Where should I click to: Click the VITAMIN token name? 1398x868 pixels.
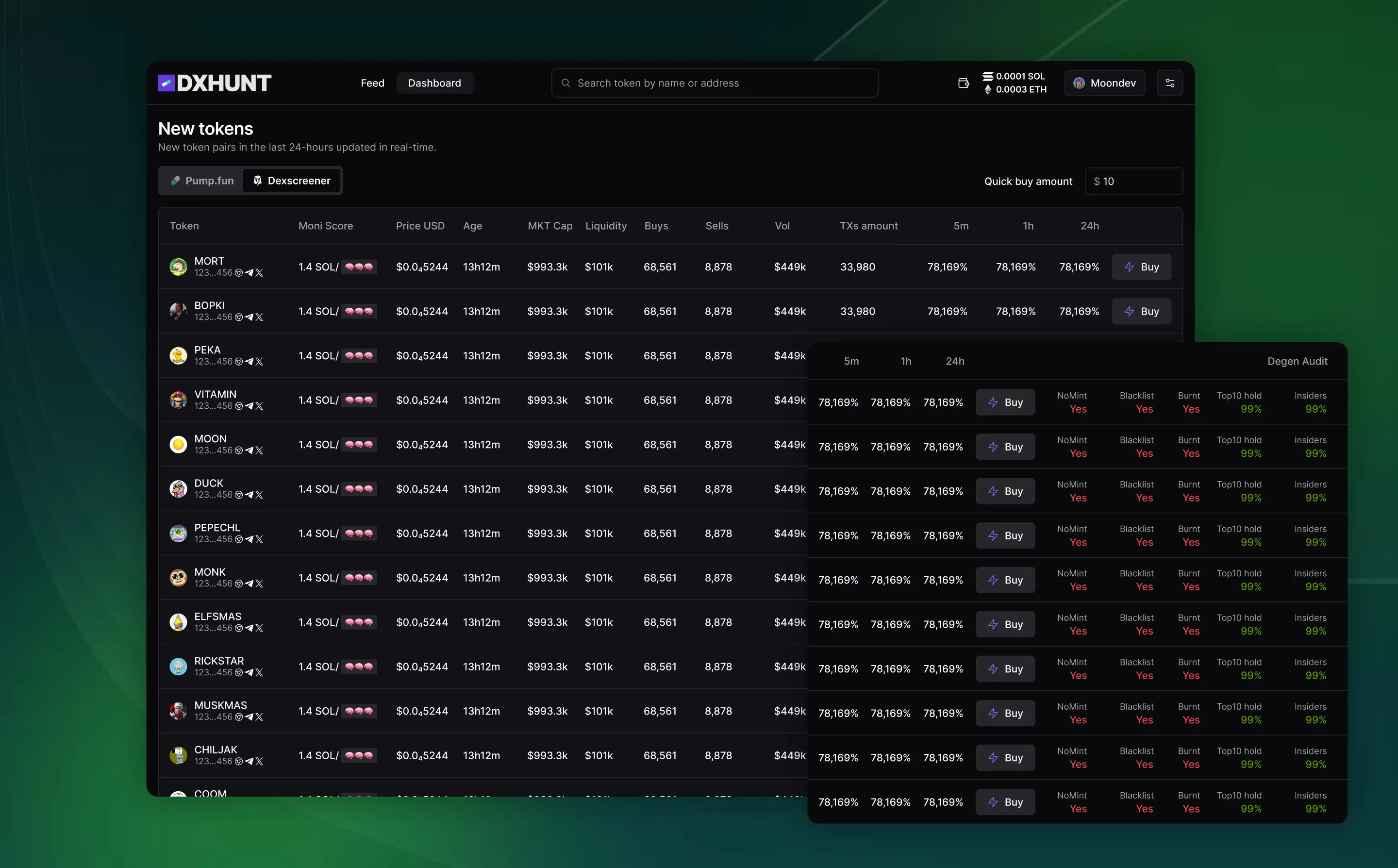pyautogui.click(x=215, y=394)
